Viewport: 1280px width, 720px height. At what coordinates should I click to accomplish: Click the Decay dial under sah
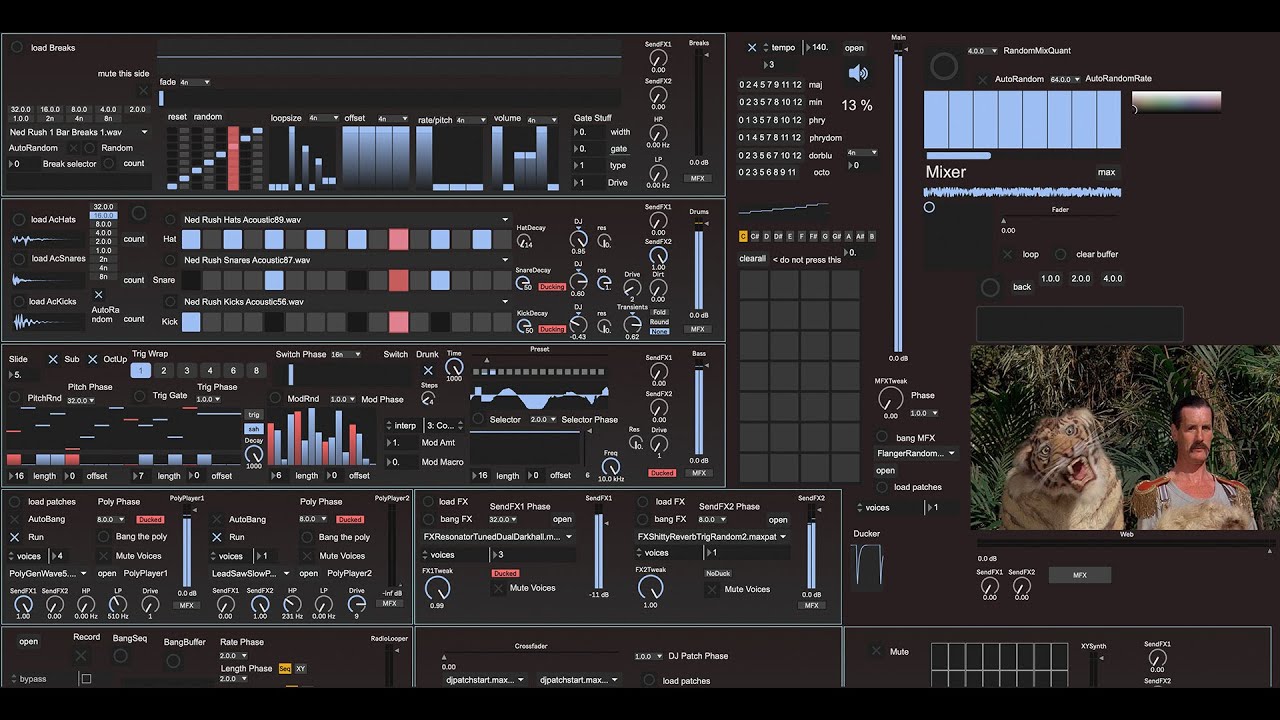(x=254, y=454)
